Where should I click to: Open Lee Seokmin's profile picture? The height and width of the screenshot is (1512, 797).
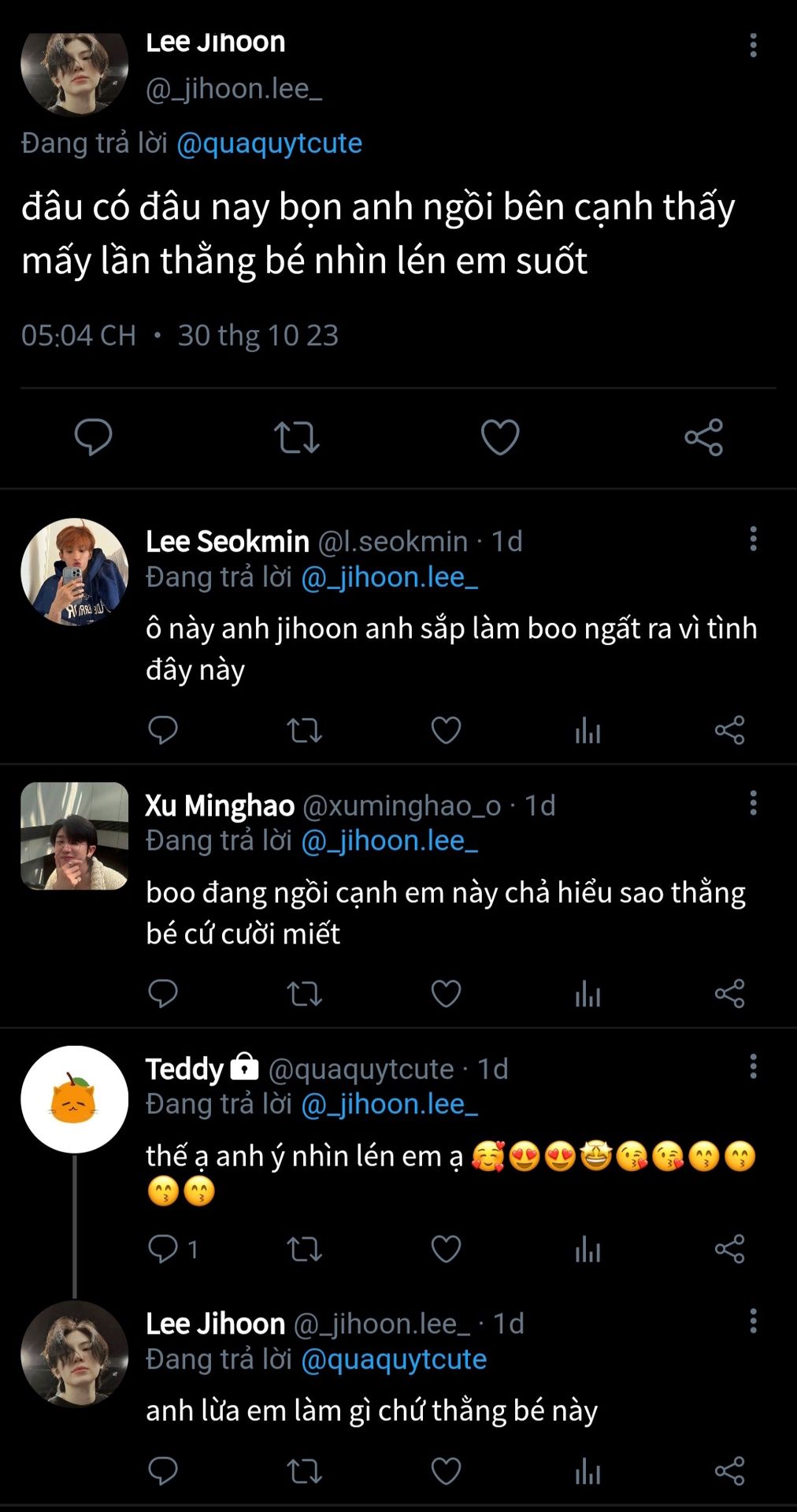tap(74, 572)
